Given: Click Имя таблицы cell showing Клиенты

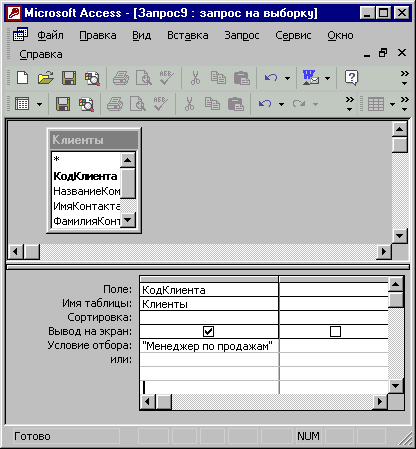Looking at the screenshot, I should click(209, 304).
